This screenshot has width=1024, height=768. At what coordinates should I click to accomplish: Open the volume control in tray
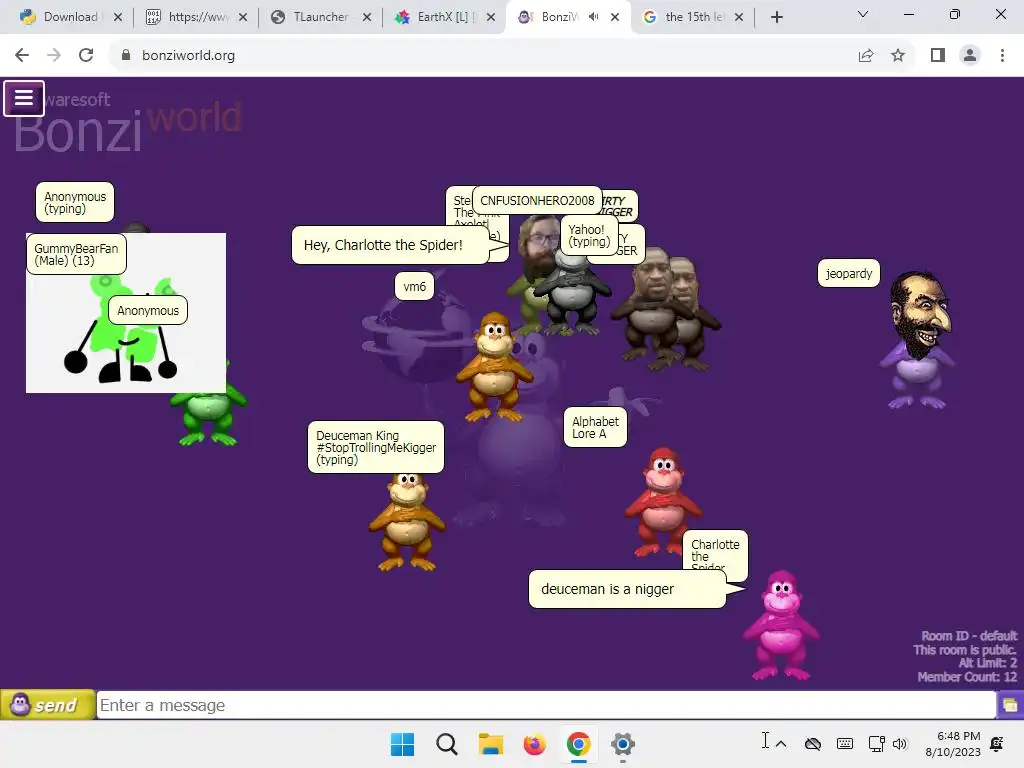point(900,744)
